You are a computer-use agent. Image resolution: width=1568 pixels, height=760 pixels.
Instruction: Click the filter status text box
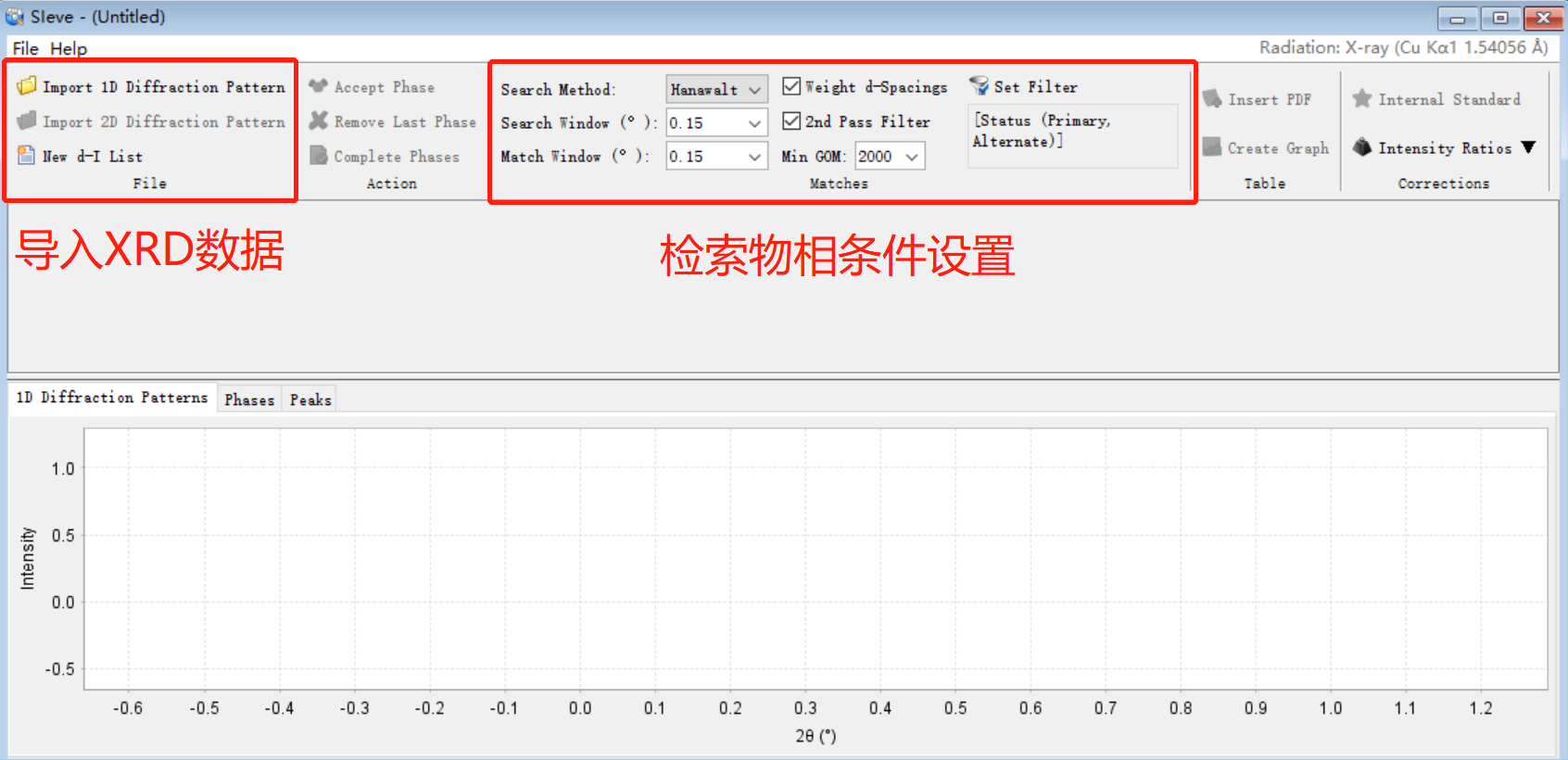(x=1072, y=136)
